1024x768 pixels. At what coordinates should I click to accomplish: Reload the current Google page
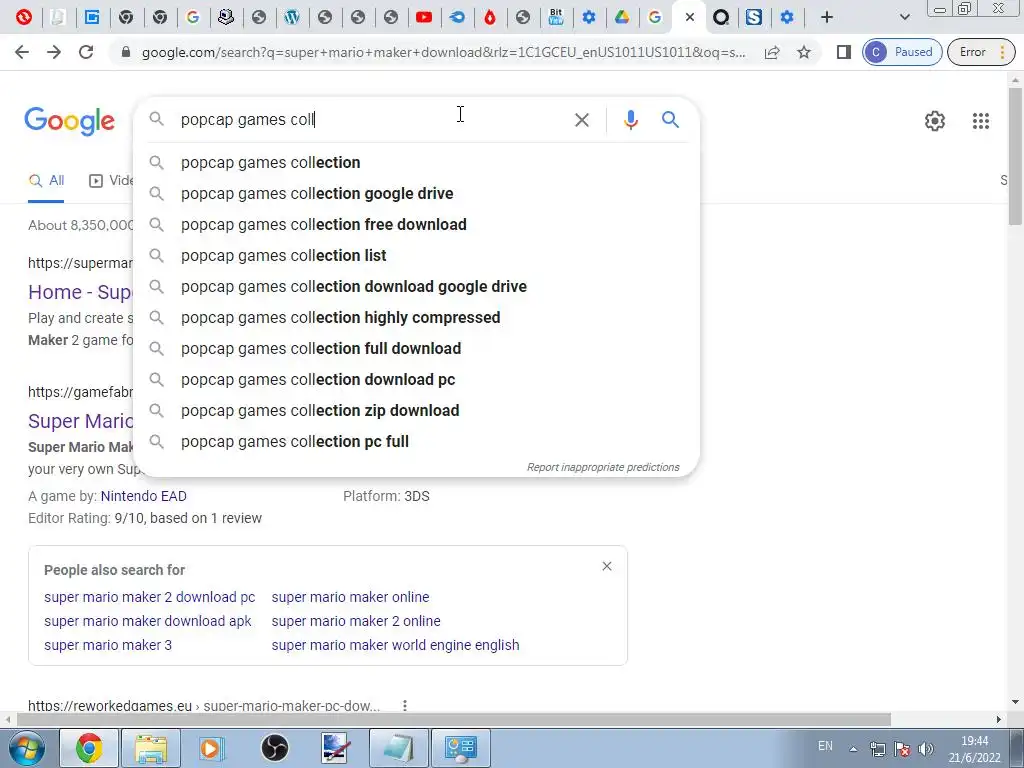(86, 52)
